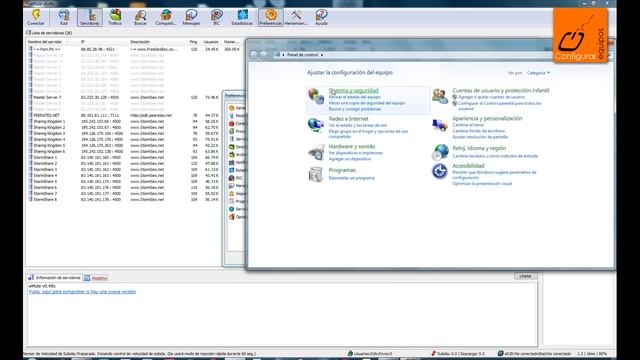Open the Estadísticas view
The height and width of the screenshot is (360, 640).
(x=242, y=18)
